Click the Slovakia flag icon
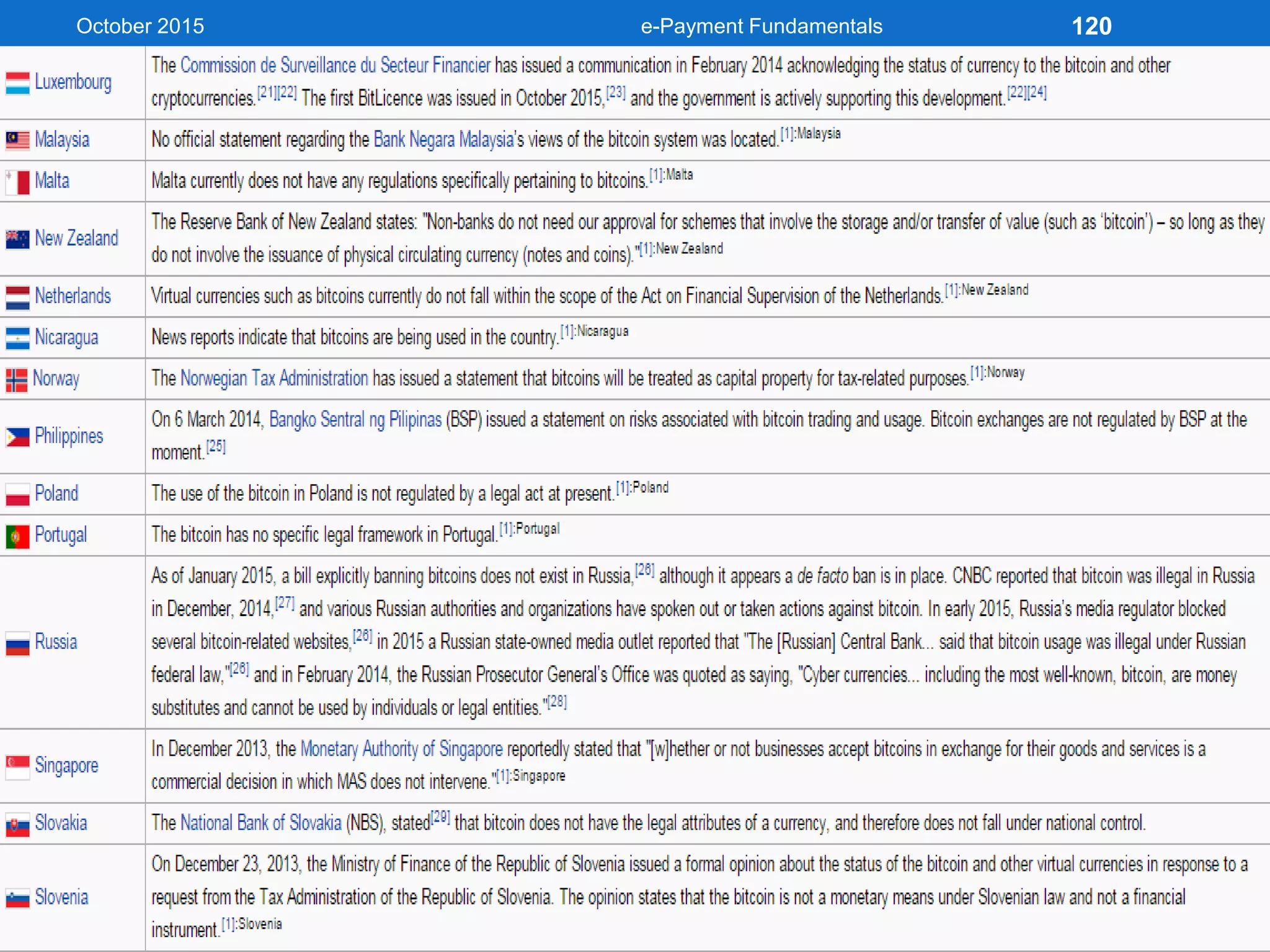The height and width of the screenshot is (952, 1270). (17, 825)
